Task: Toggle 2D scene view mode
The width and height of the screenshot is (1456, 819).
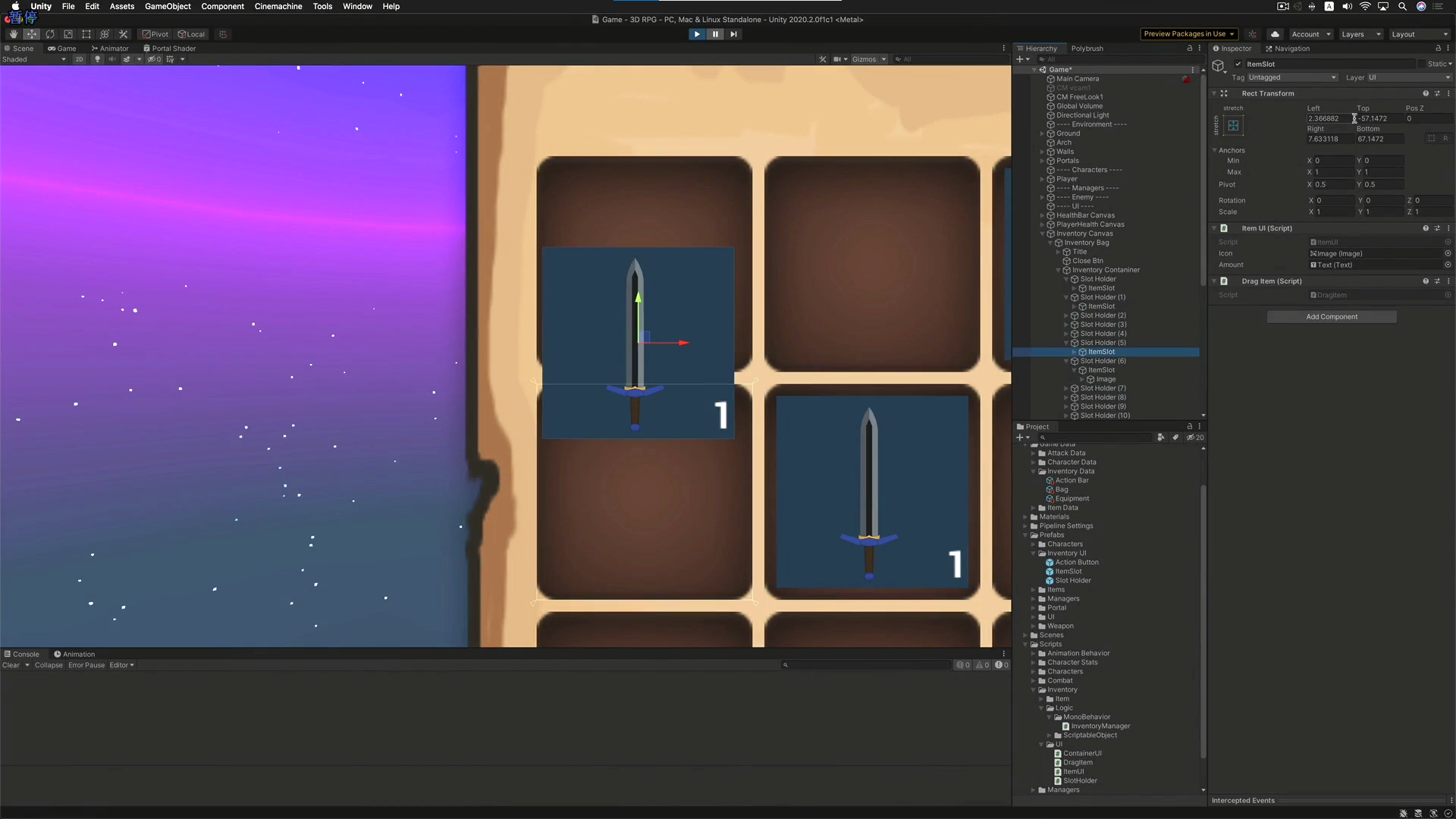Action: tap(79, 59)
